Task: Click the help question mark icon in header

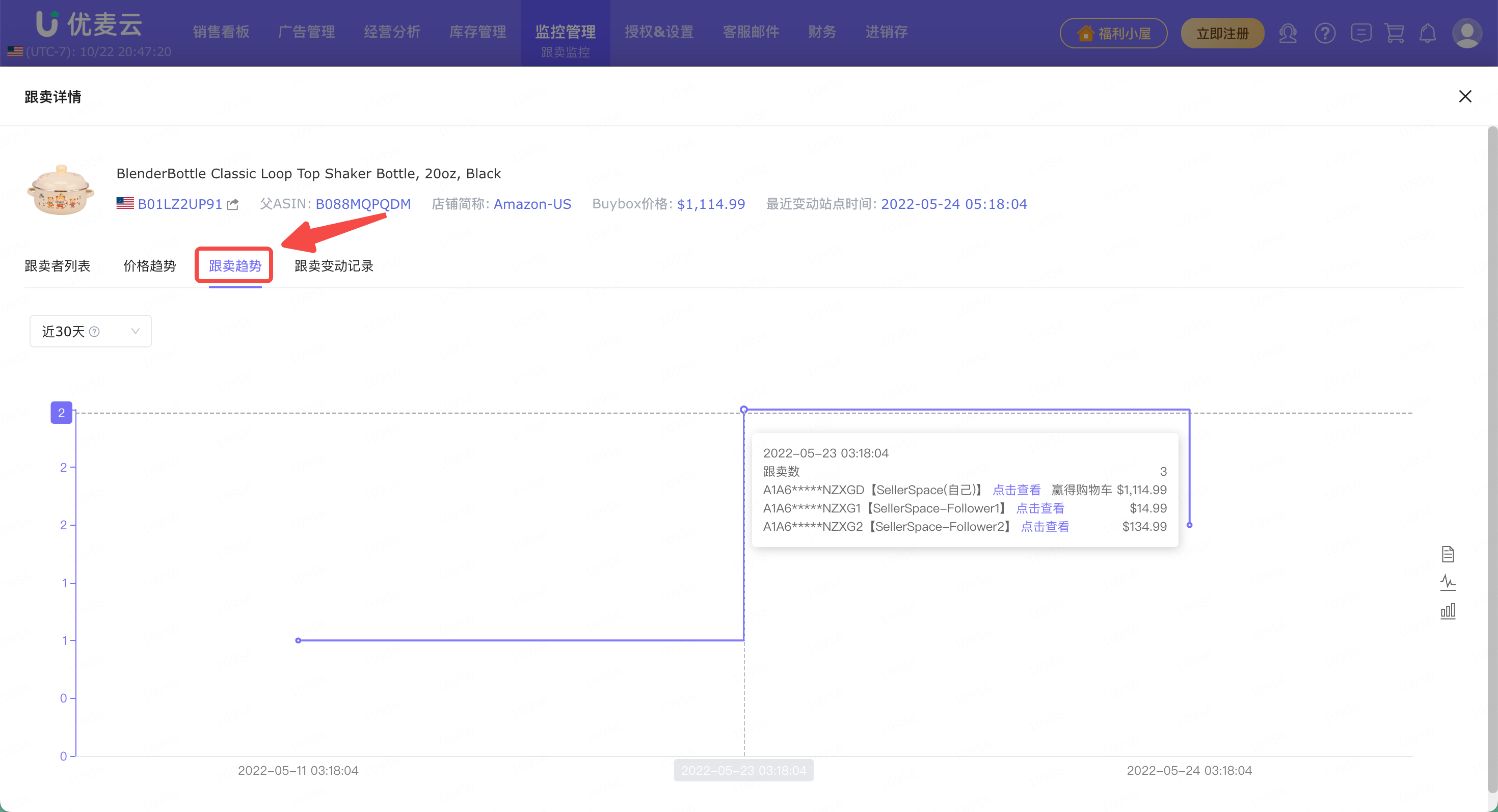Action: (1324, 33)
